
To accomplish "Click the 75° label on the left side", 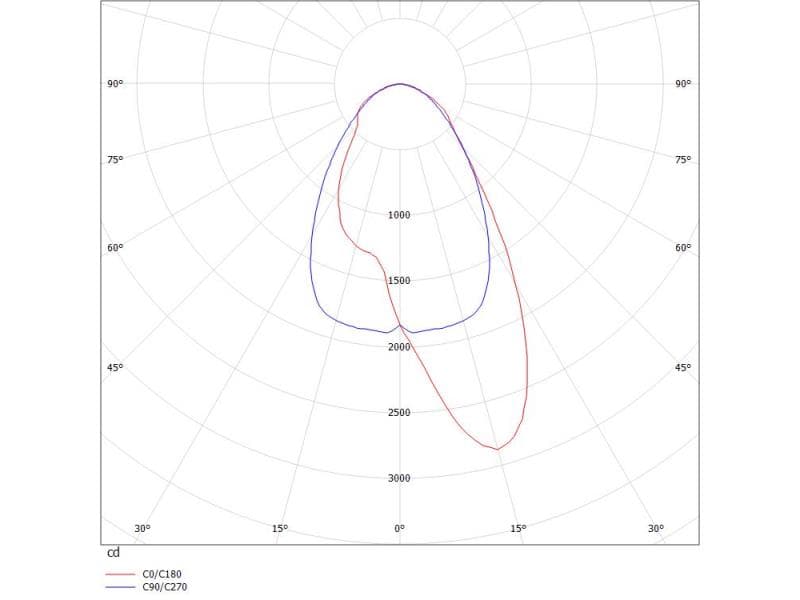I will 115,160.
